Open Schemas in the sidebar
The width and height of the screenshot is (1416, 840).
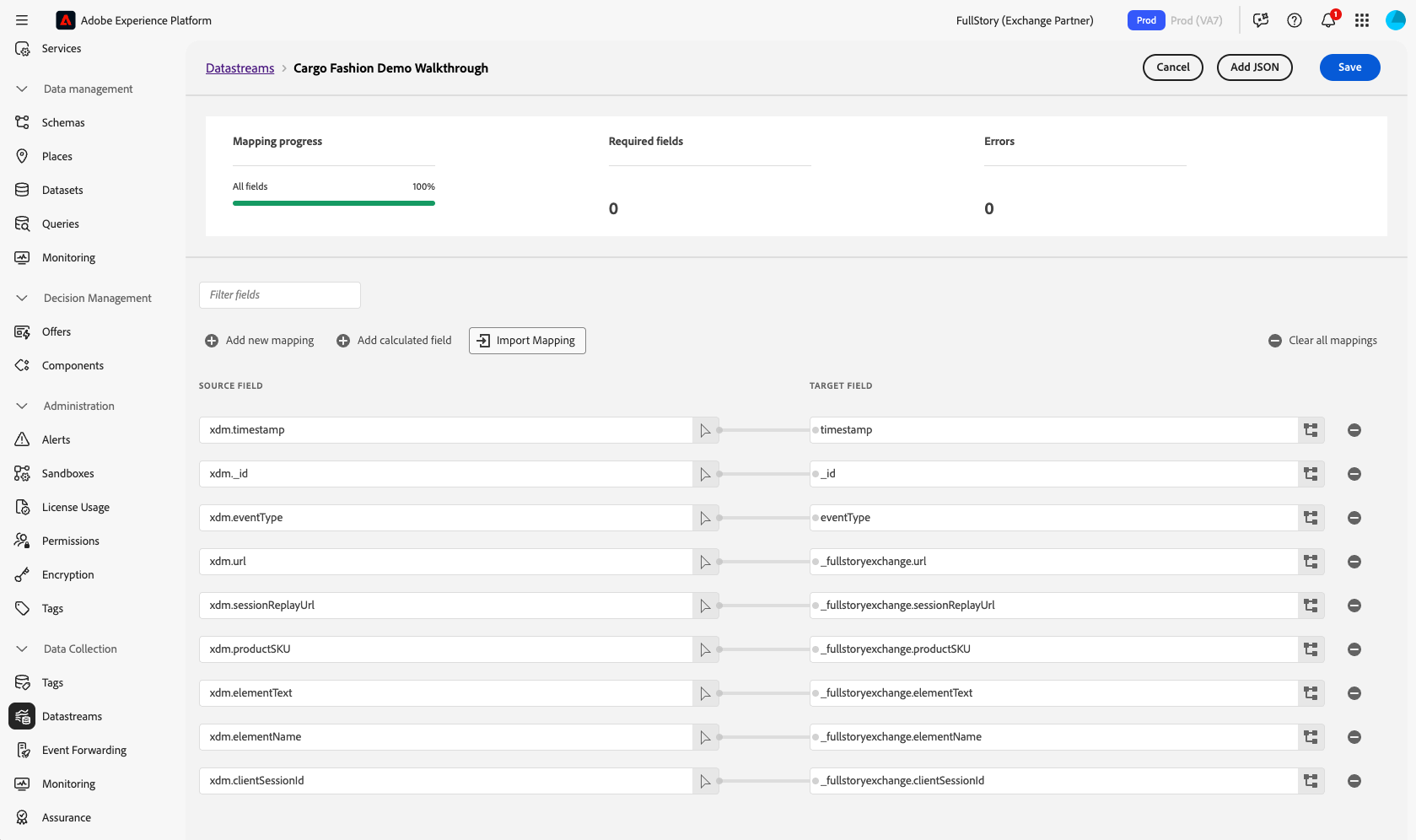tap(63, 122)
